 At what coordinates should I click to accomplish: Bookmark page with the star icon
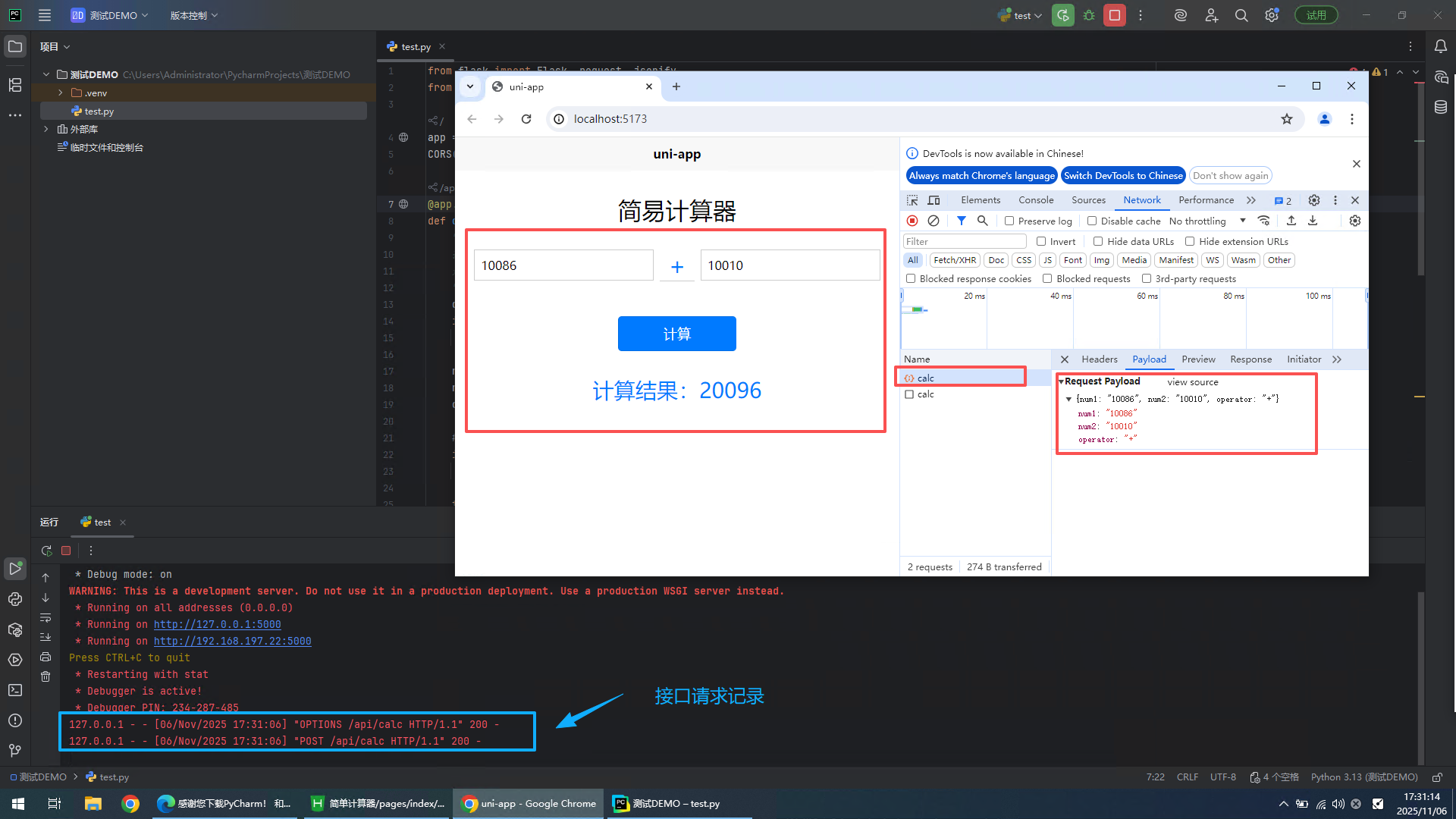coord(1287,119)
